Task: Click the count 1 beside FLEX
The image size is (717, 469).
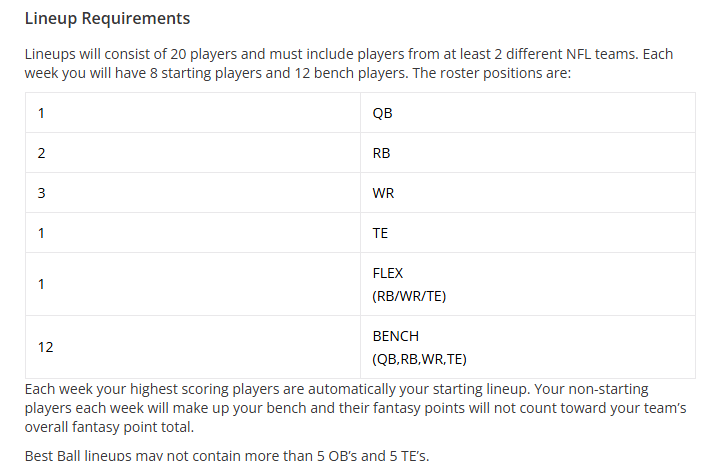Action: pyautogui.click(x=41, y=284)
